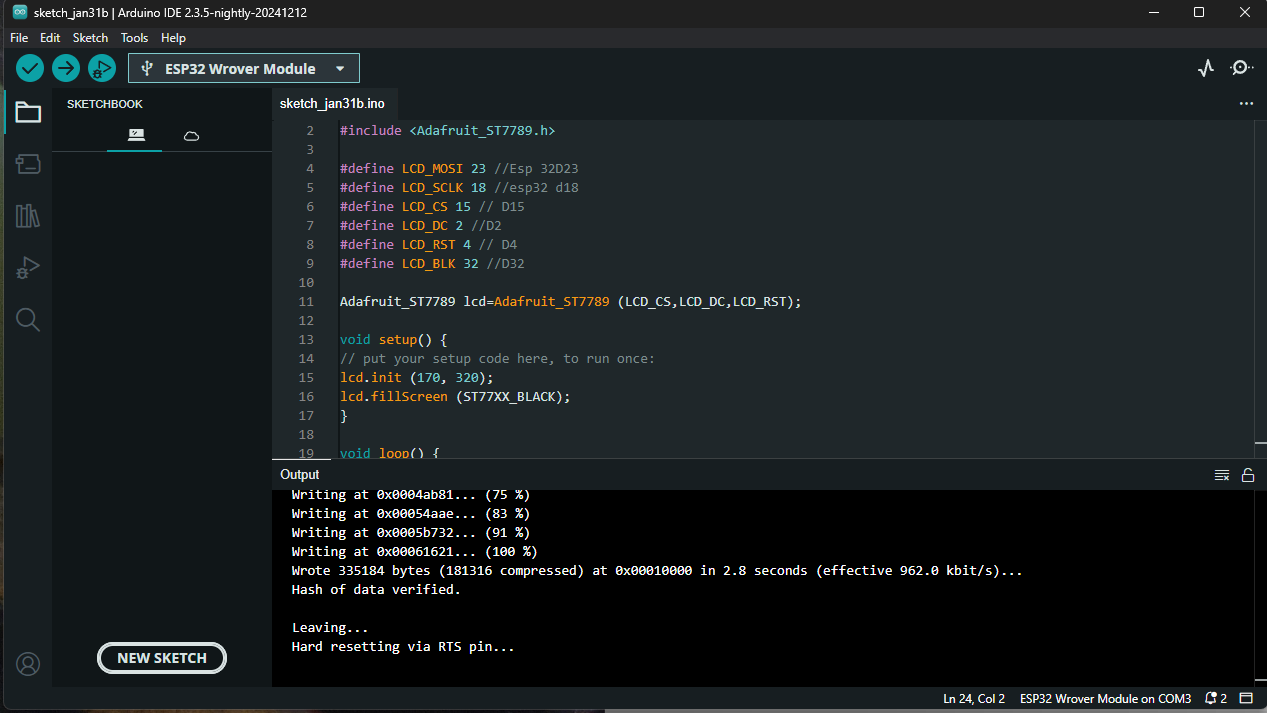Select the sketch_jan31b.ino tab
This screenshot has height=713, width=1267.
pos(332,103)
